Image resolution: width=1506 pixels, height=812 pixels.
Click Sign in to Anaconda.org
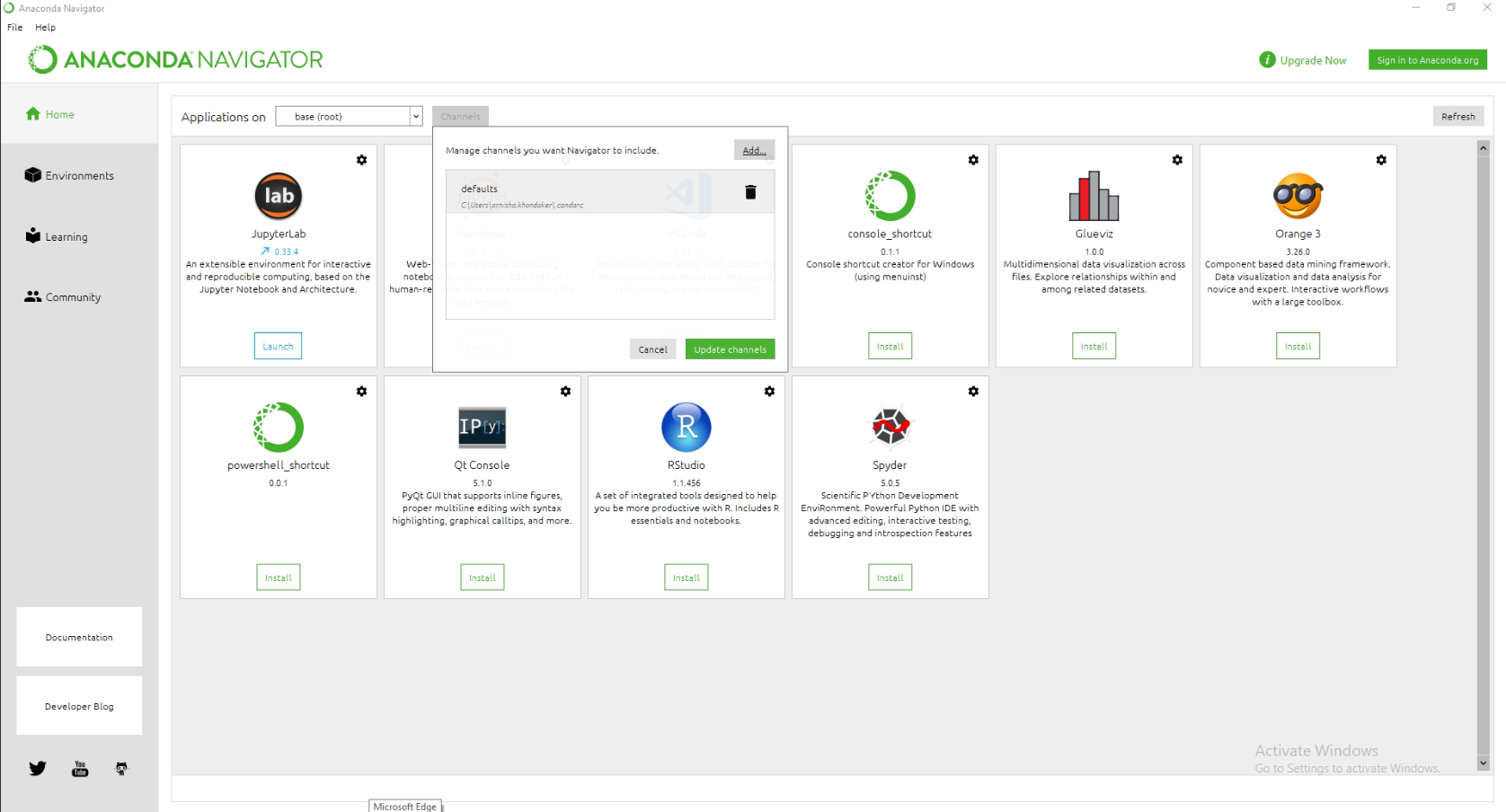(1427, 60)
